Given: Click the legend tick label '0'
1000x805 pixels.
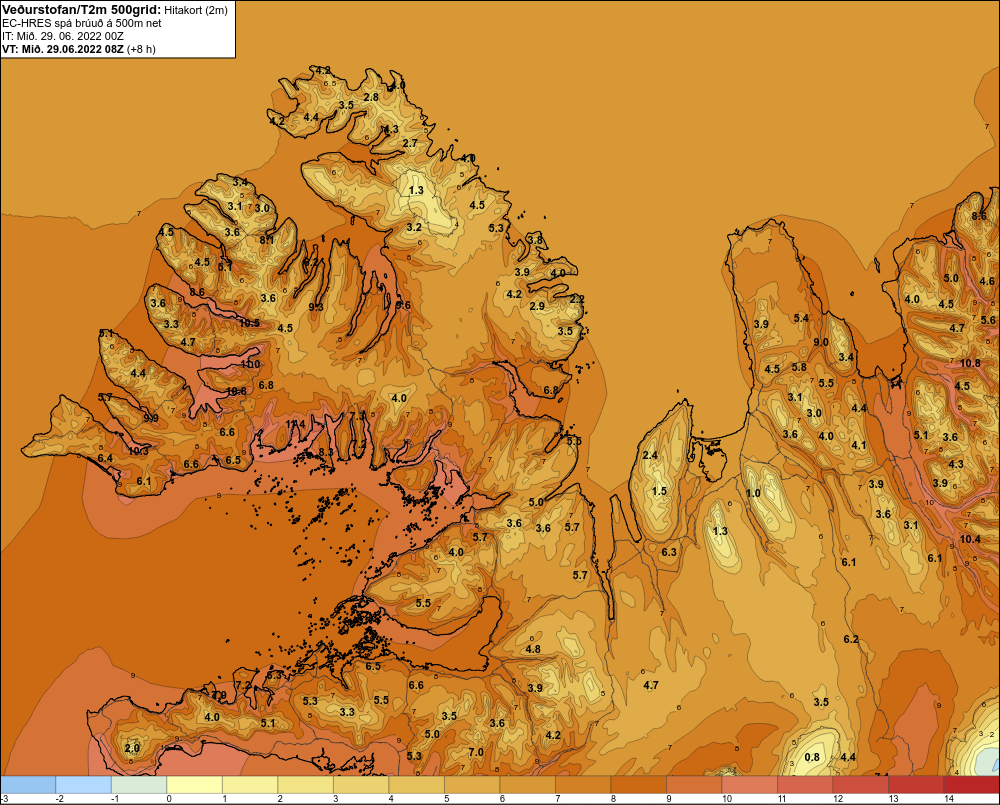Looking at the screenshot, I should coord(169,799).
